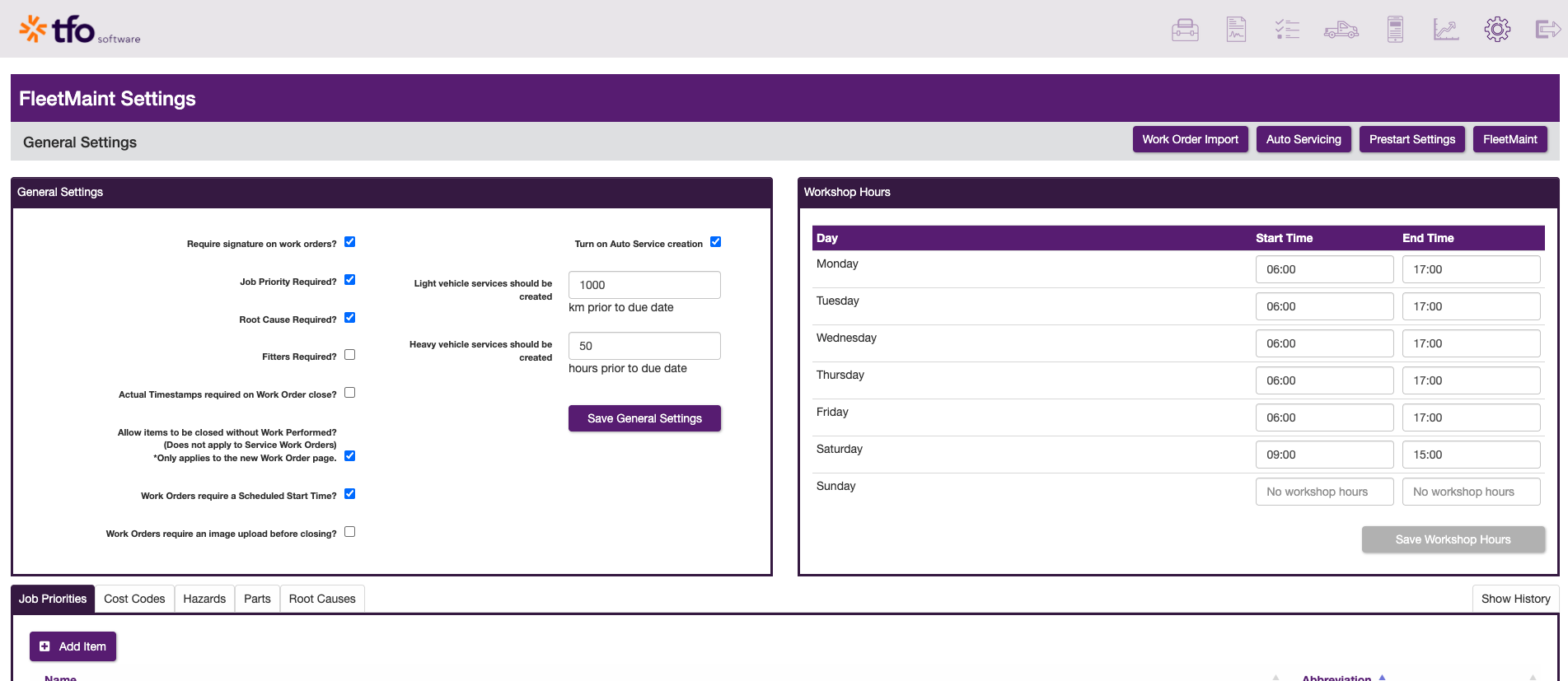The height and width of the screenshot is (681, 1568).
Task: Click the 'Workshop Hours' panel title
Action: tap(847, 192)
